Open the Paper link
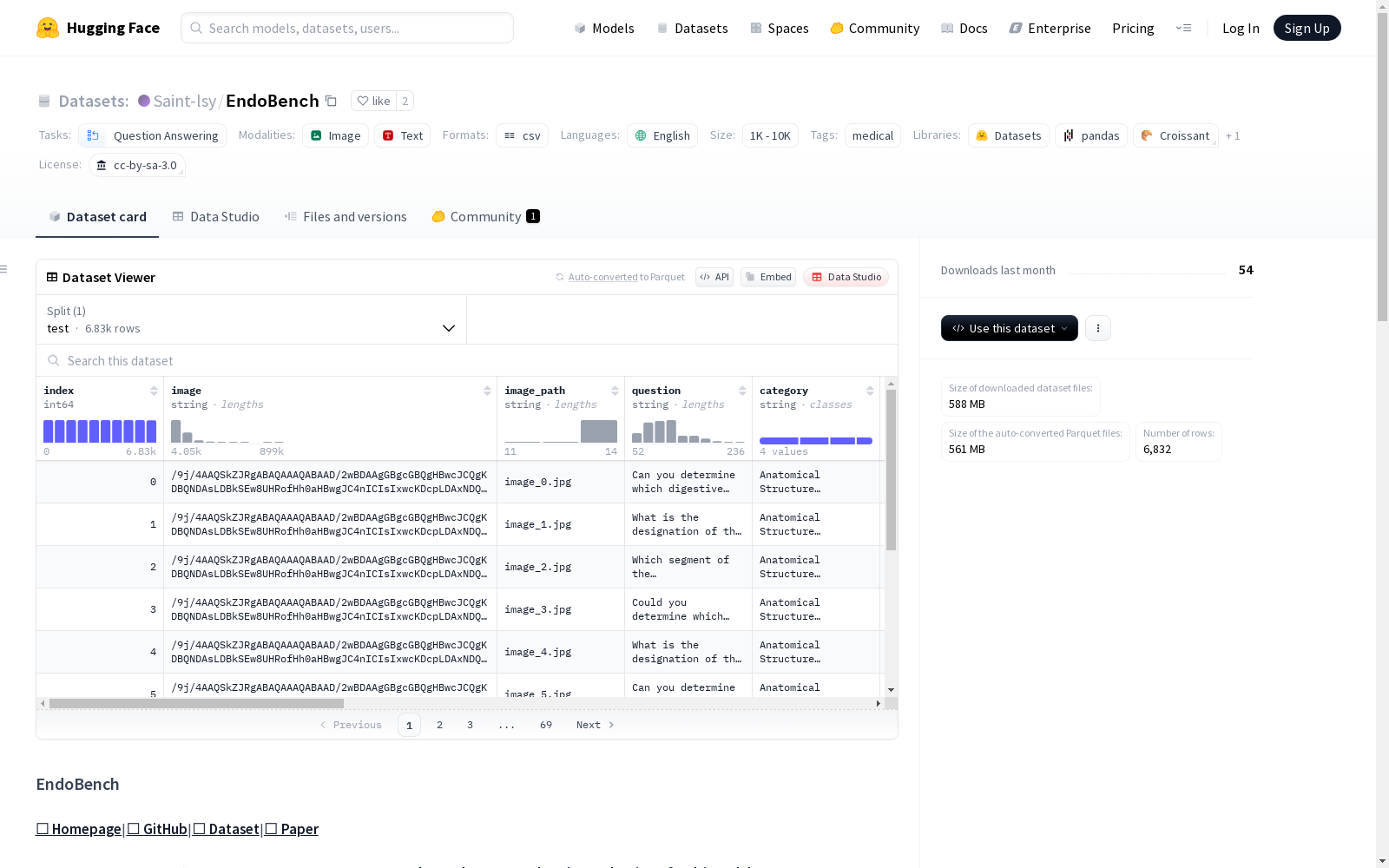This screenshot has height=868, width=1389. point(292,829)
